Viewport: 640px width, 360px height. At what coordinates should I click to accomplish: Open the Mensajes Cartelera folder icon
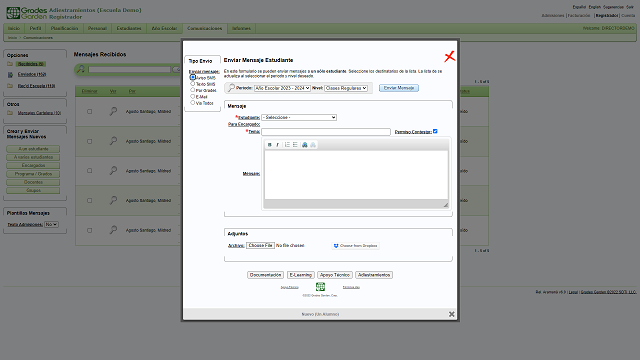click(10, 113)
